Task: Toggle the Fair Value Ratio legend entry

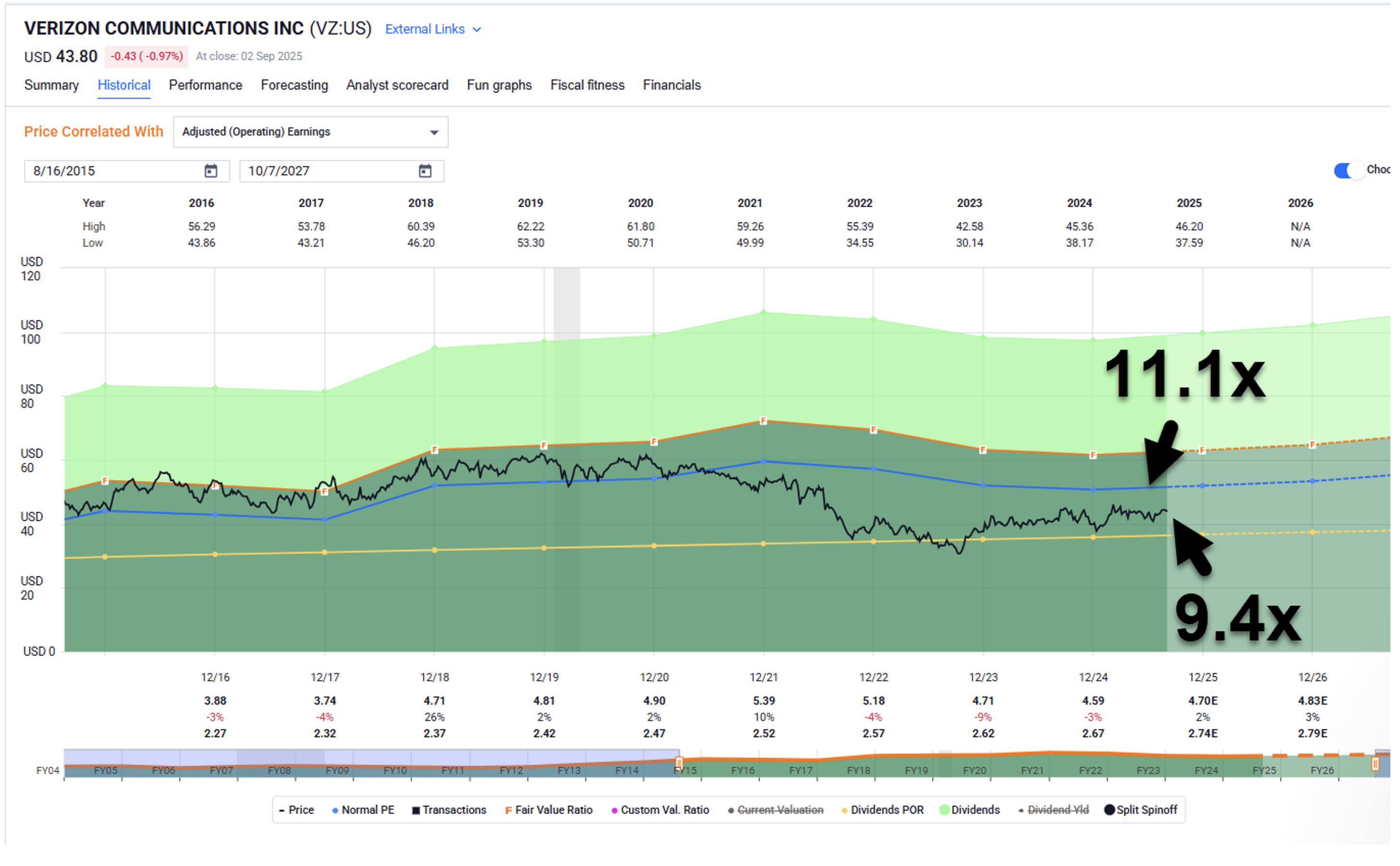Action: (549, 810)
